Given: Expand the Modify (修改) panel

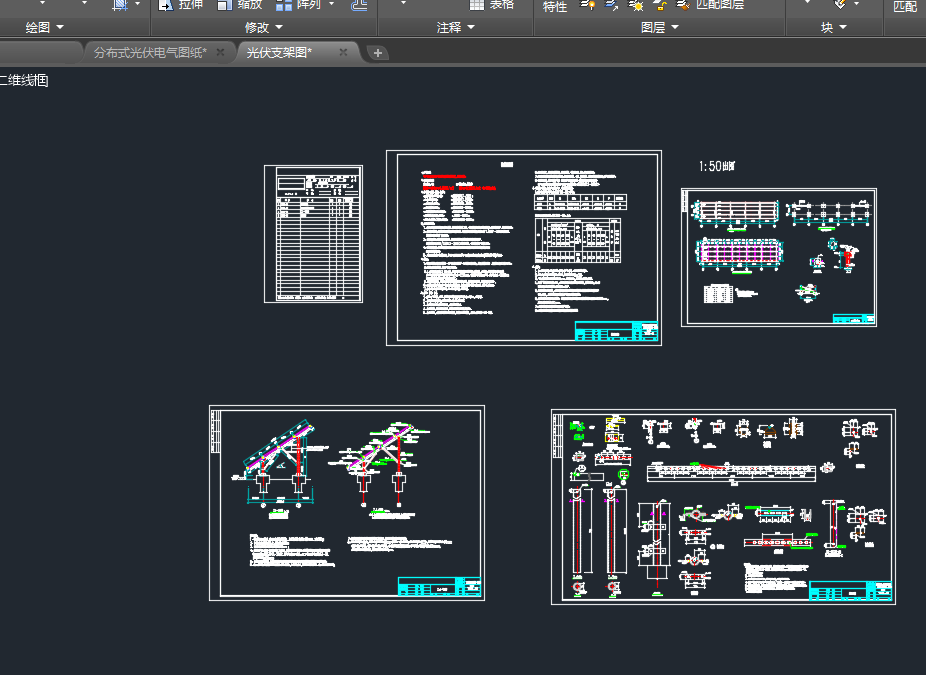Looking at the screenshot, I should tap(263, 27).
